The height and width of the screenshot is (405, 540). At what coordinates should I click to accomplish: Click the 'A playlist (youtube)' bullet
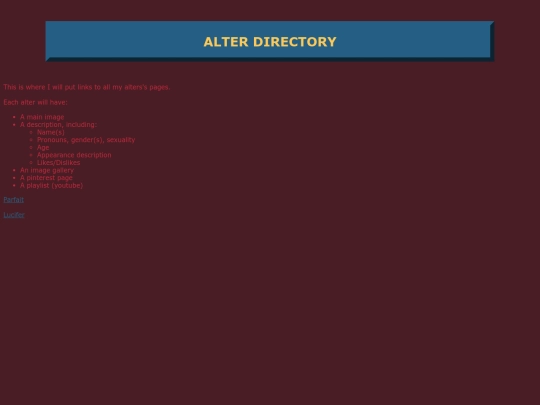click(x=51, y=185)
